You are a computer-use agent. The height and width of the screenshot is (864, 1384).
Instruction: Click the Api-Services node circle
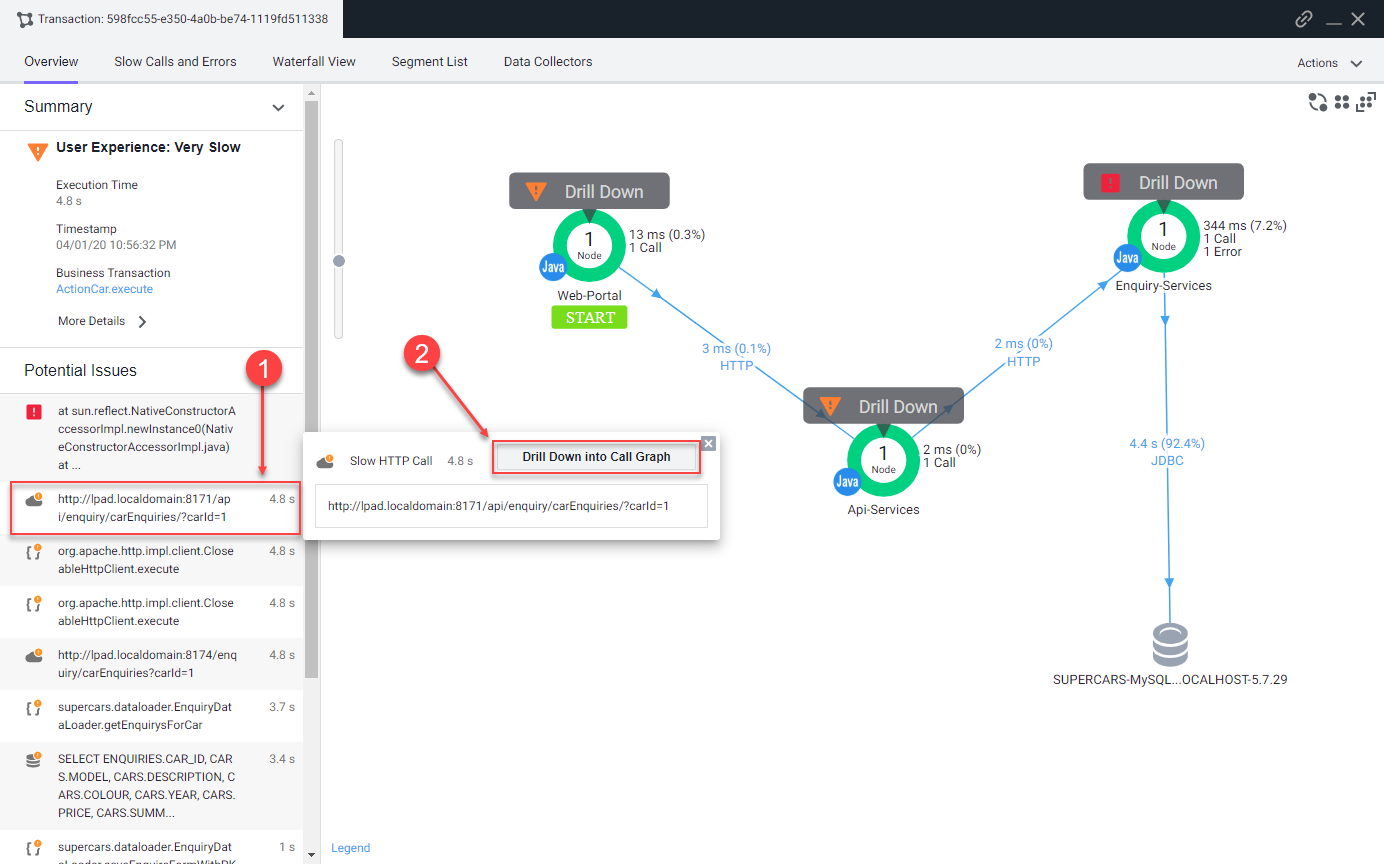pyautogui.click(x=883, y=460)
